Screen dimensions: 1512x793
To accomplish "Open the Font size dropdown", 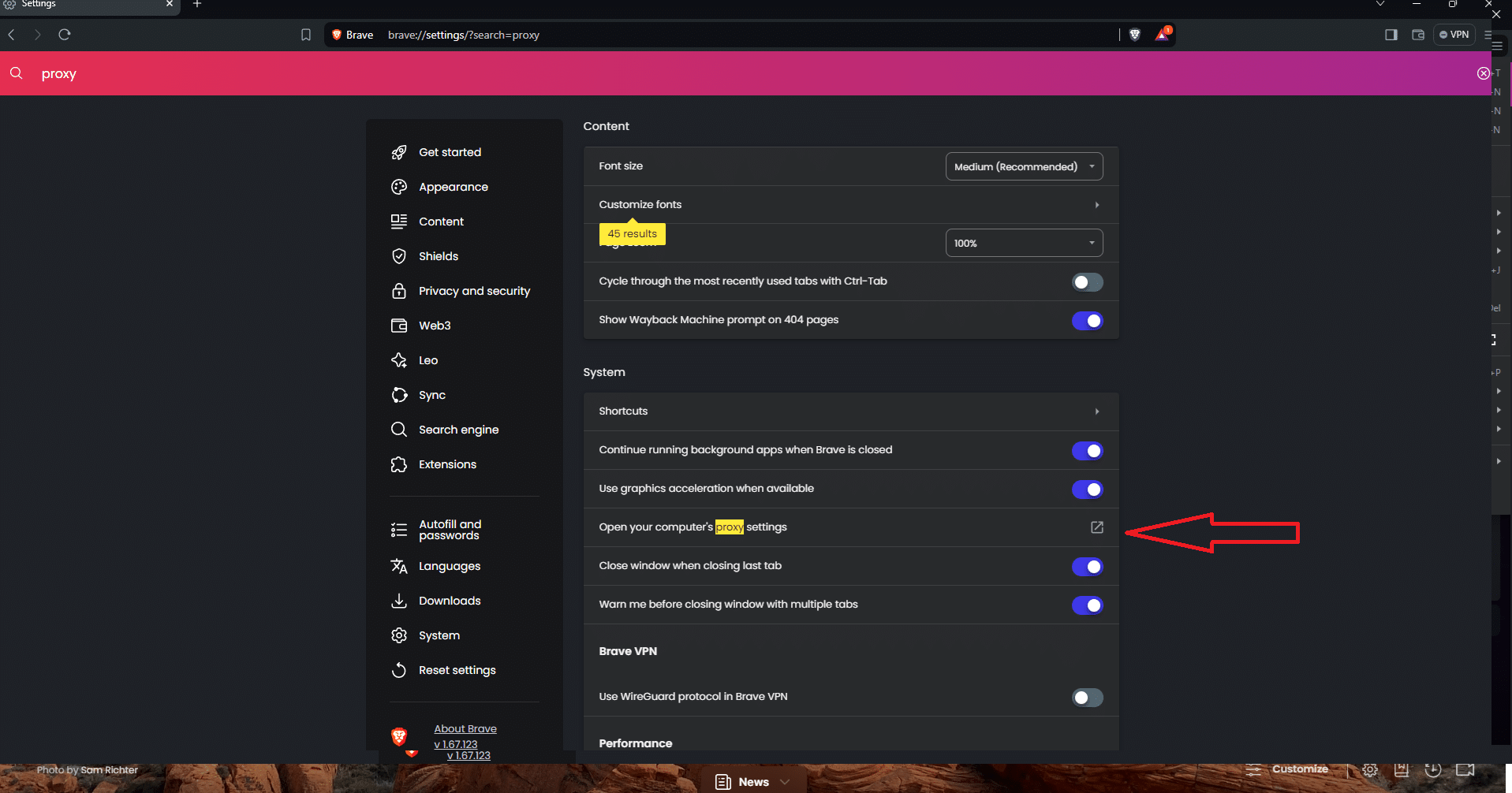I will (x=1023, y=166).
